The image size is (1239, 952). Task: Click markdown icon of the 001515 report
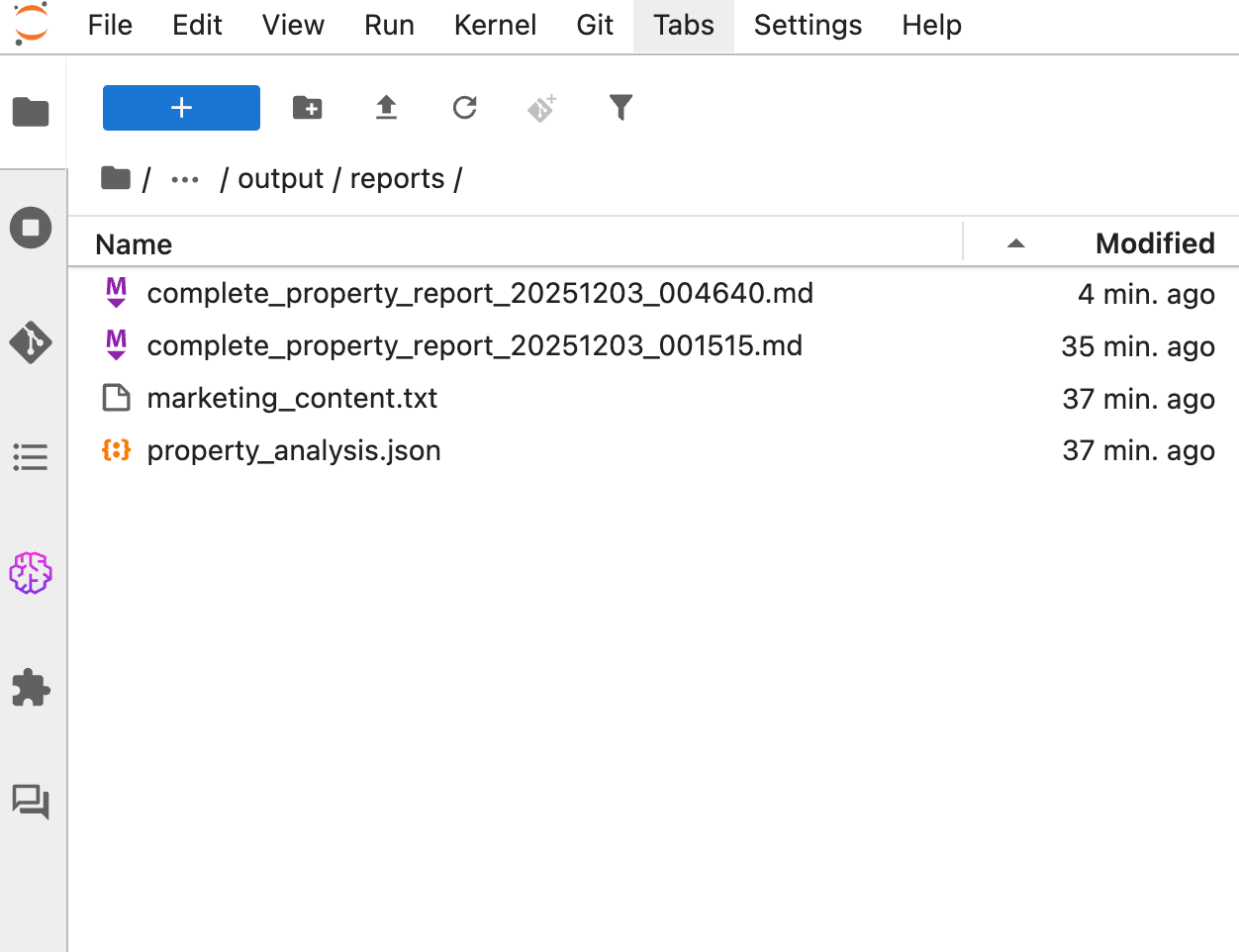click(117, 345)
